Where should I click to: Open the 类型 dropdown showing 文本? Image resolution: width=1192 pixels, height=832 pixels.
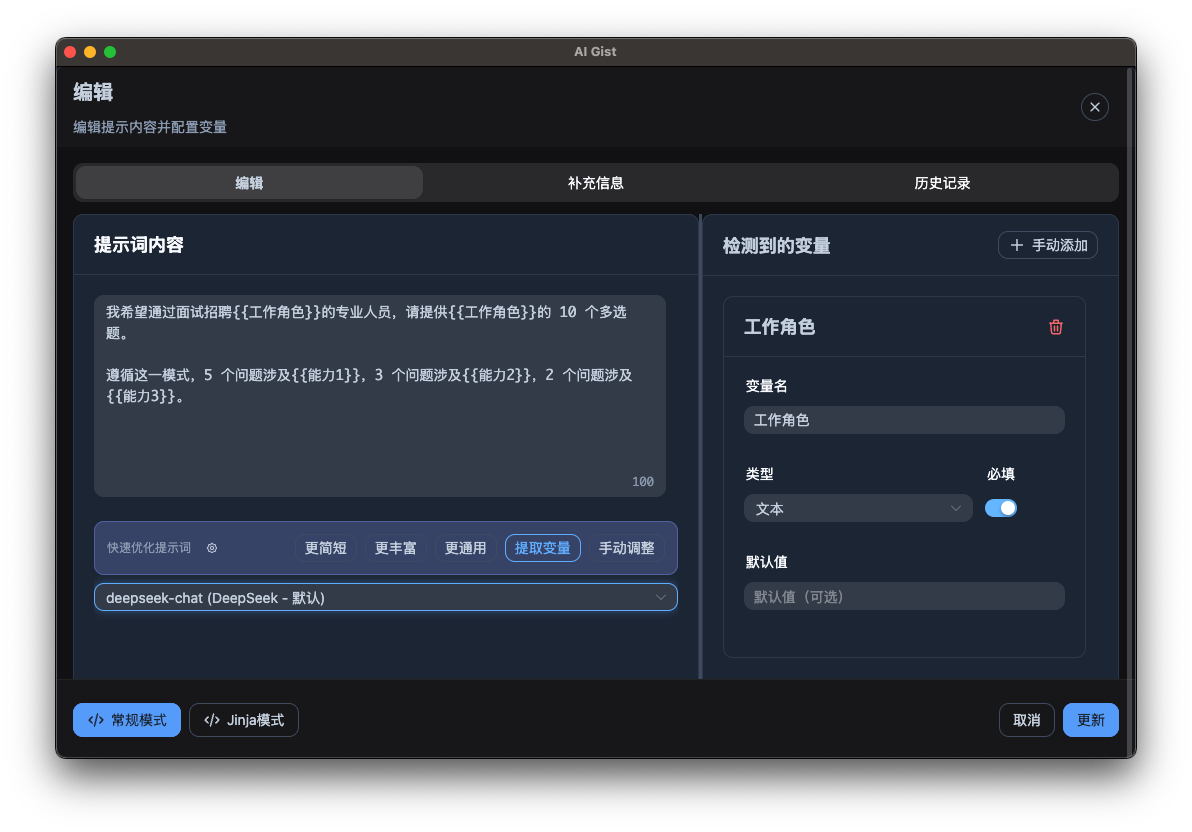click(858, 508)
